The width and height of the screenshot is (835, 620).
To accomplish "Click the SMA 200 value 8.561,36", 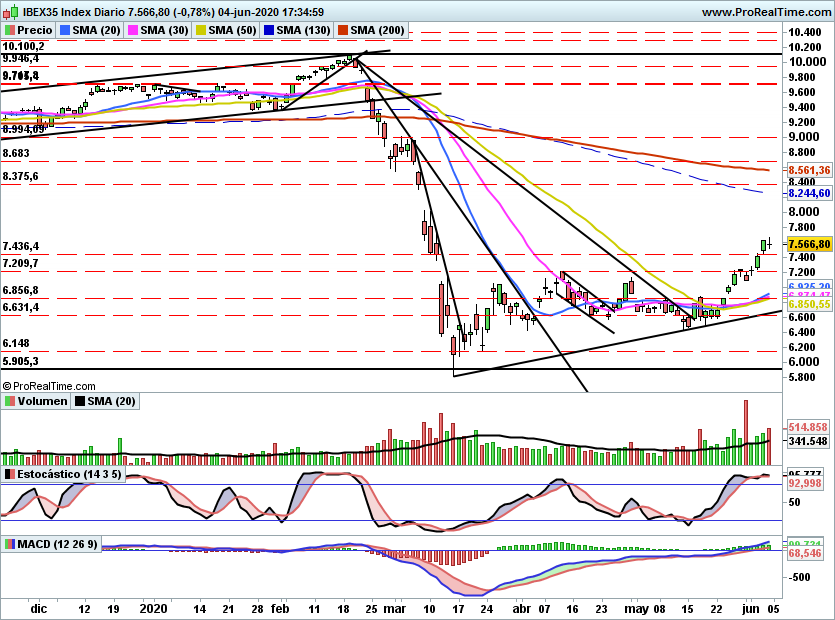I will coord(809,170).
